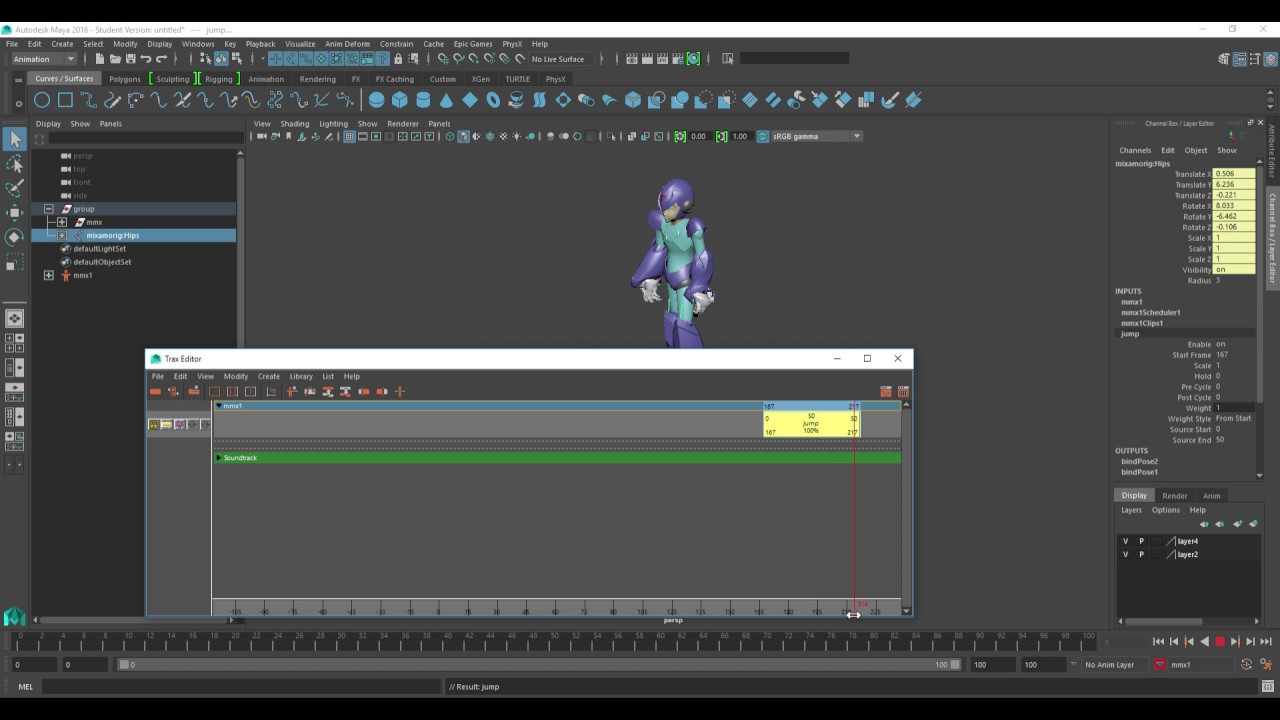Click the Save scene icon
This screenshot has height=720, width=1280.
click(x=131, y=59)
